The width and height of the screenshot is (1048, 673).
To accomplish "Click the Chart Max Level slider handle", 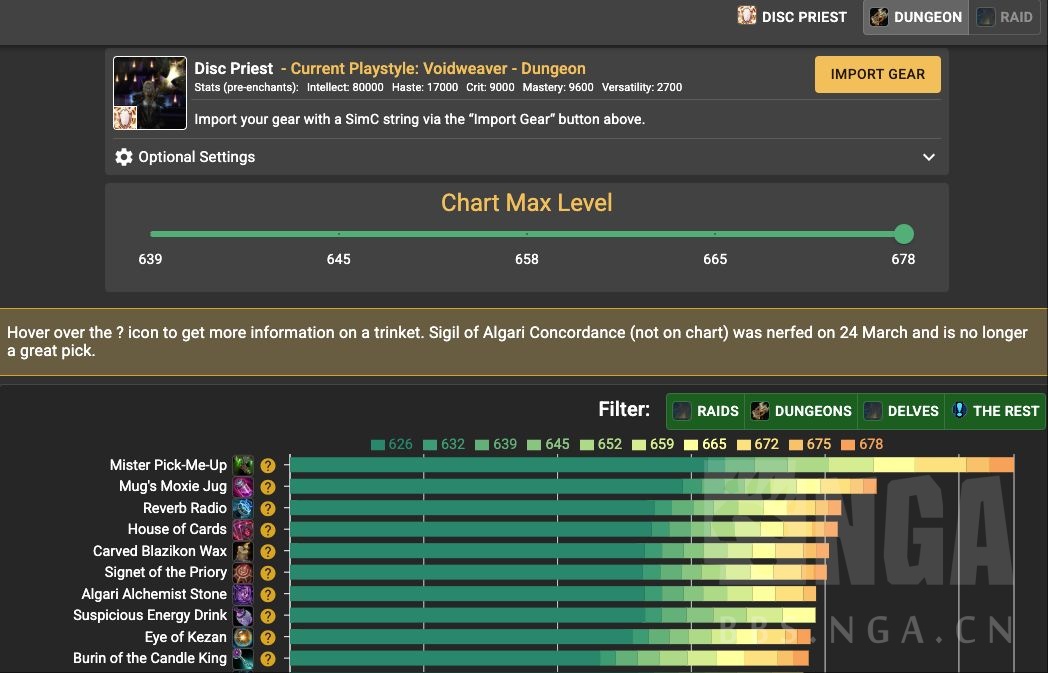I will point(904,234).
